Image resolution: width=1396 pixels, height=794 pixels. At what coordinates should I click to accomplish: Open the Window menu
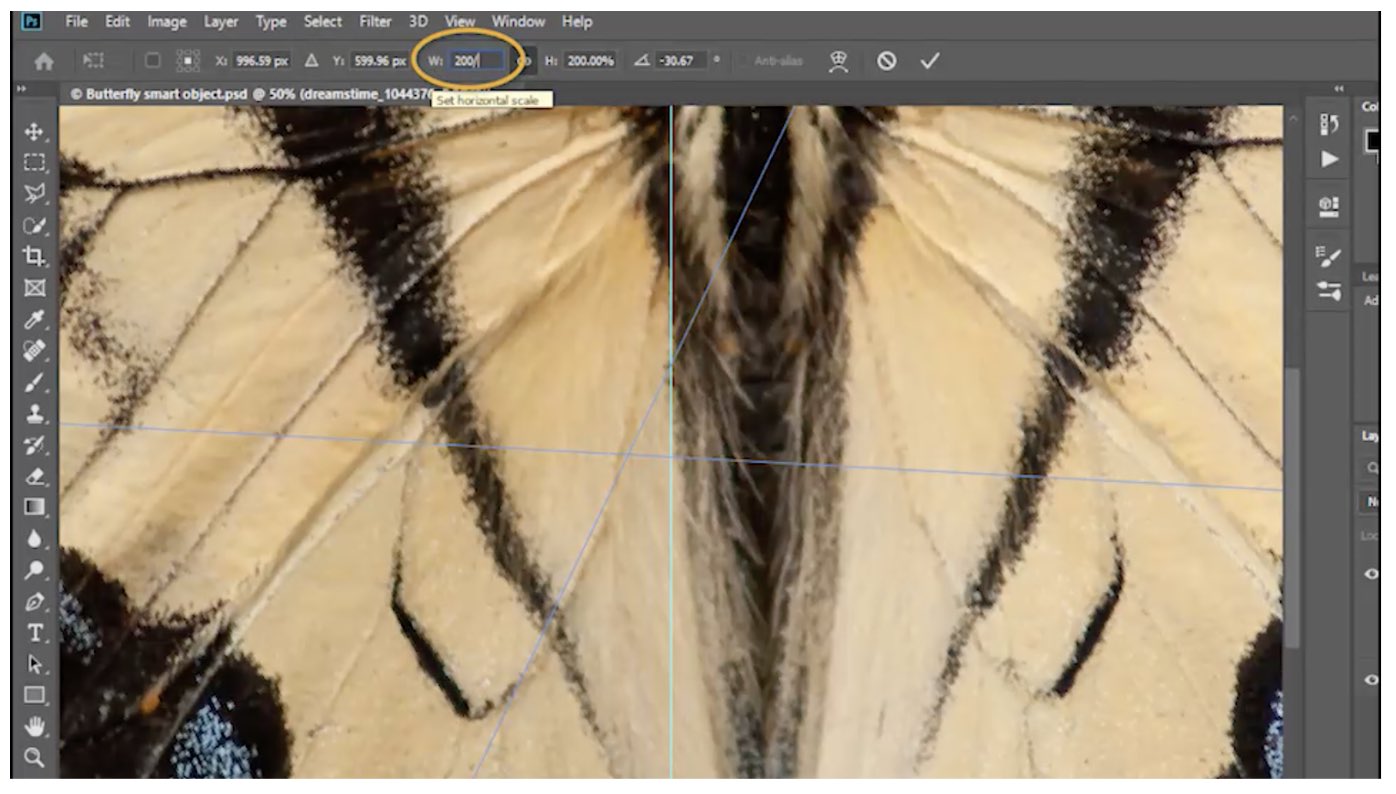click(x=518, y=21)
